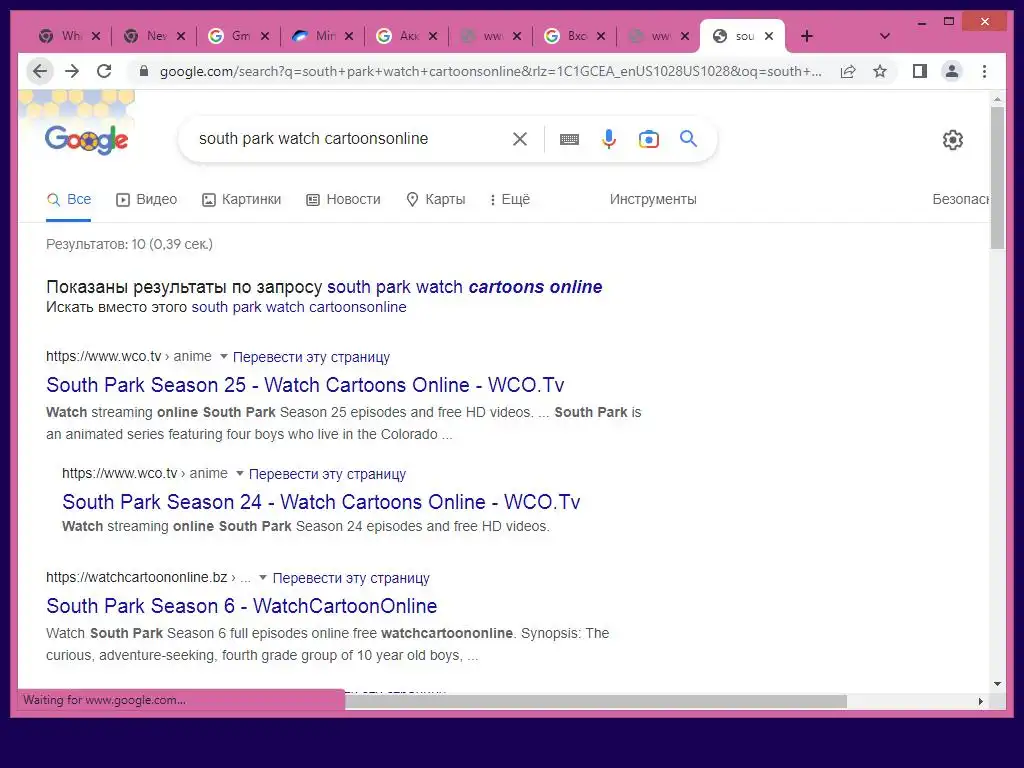The height and width of the screenshot is (768, 1024).
Task: Close the active 'sou' tab
Action: coord(769,36)
